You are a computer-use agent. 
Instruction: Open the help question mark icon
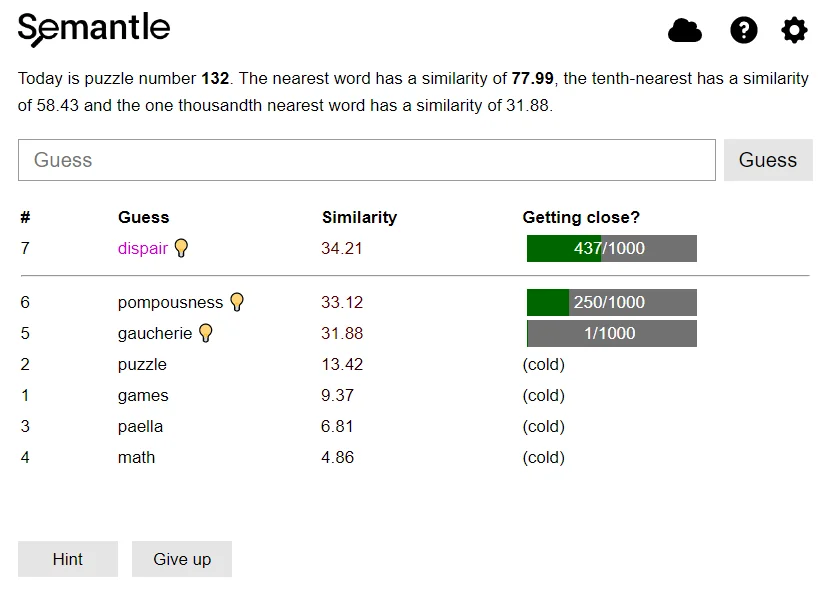743,30
